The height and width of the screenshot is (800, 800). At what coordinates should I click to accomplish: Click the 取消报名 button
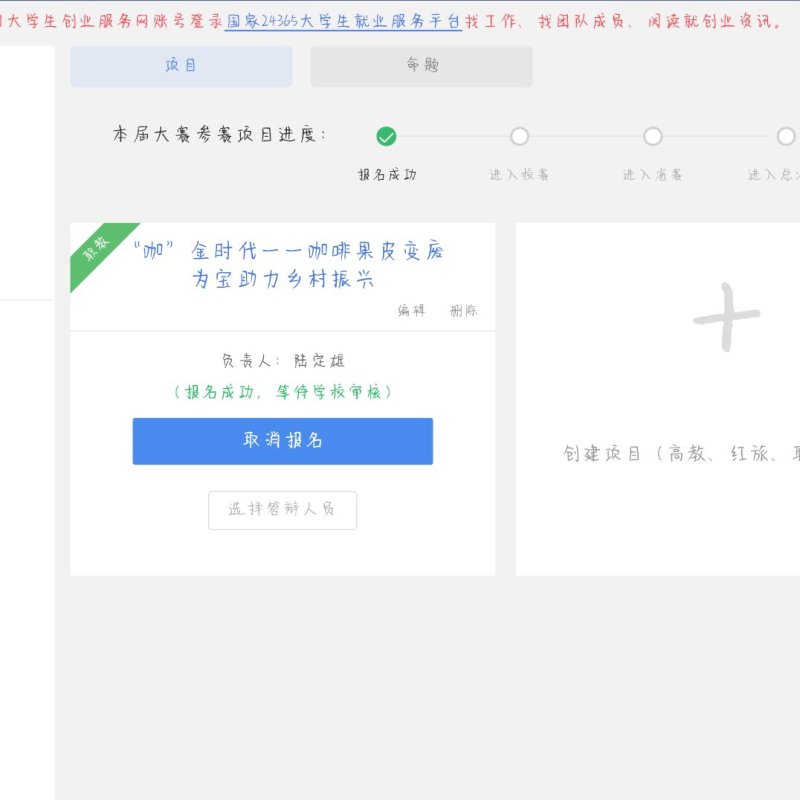click(283, 441)
